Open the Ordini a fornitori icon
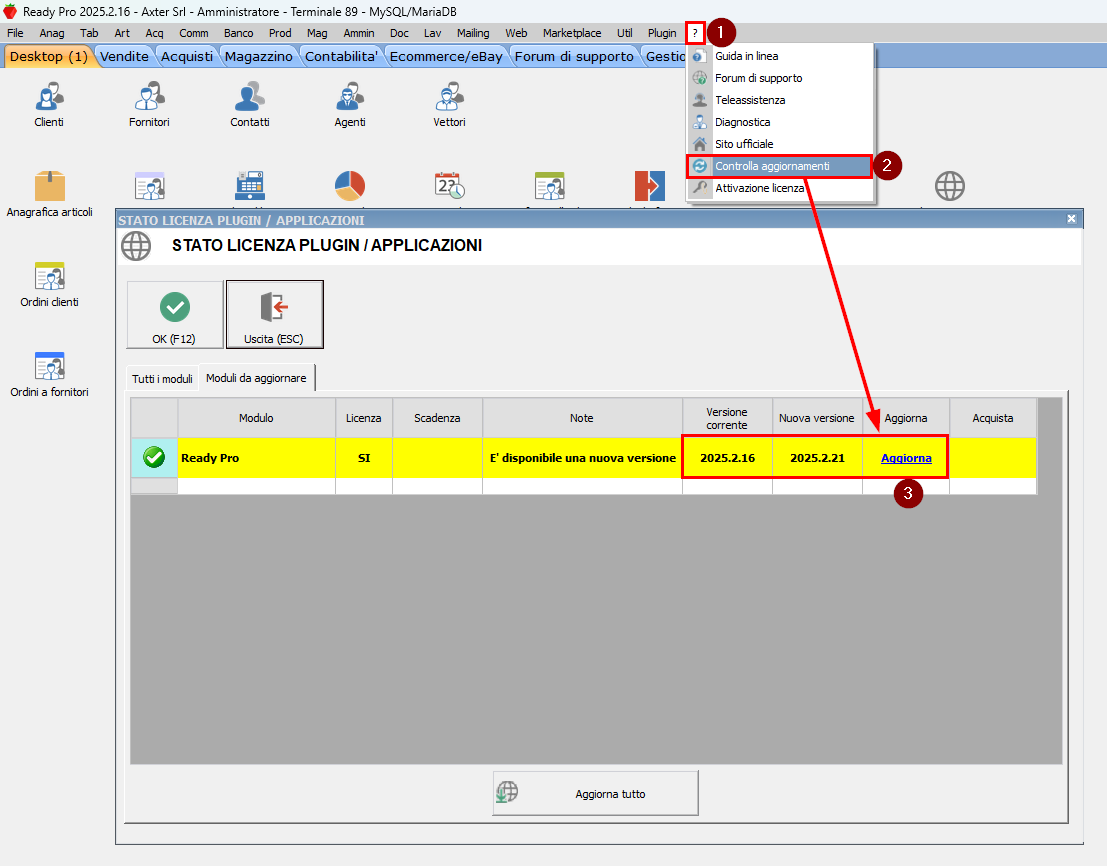The image size is (1107, 866). click(x=49, y=366)
